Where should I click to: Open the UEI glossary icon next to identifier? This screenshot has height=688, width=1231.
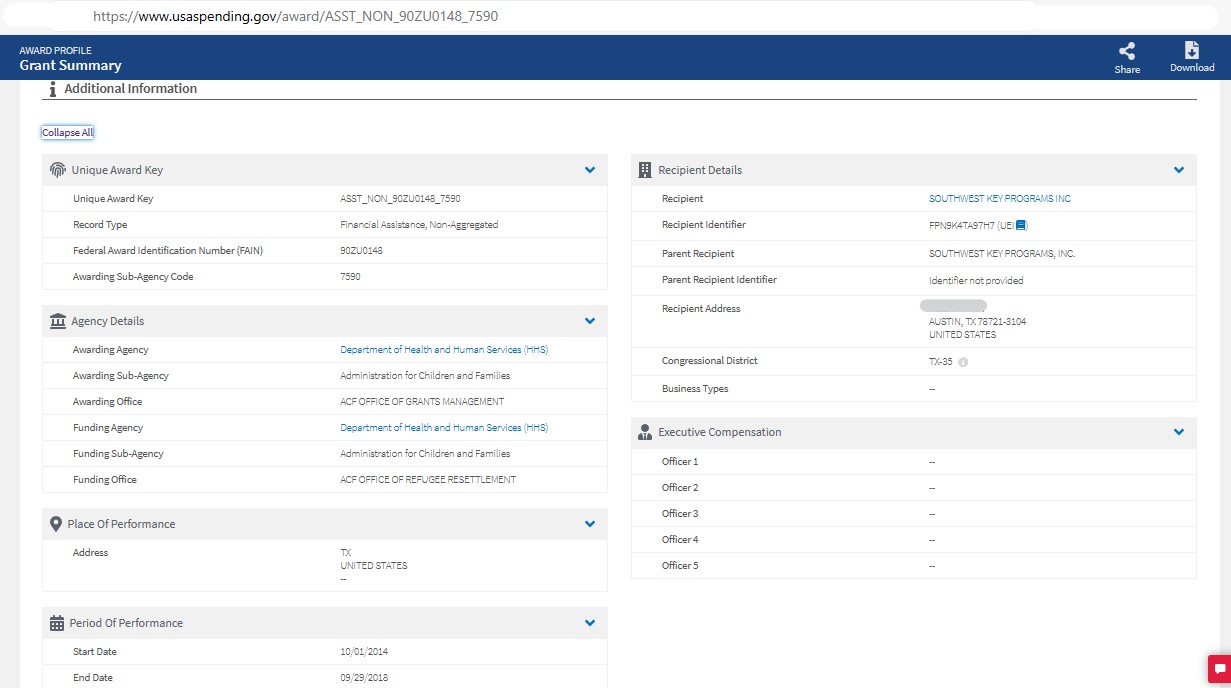click(x=1021, y=225)
